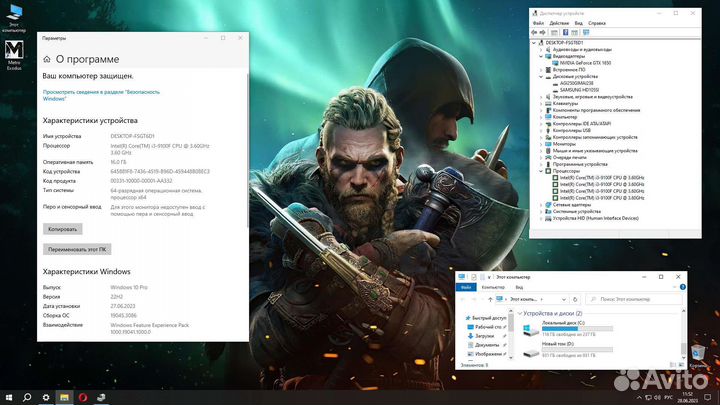Go to Settings home via house icon

47,59
